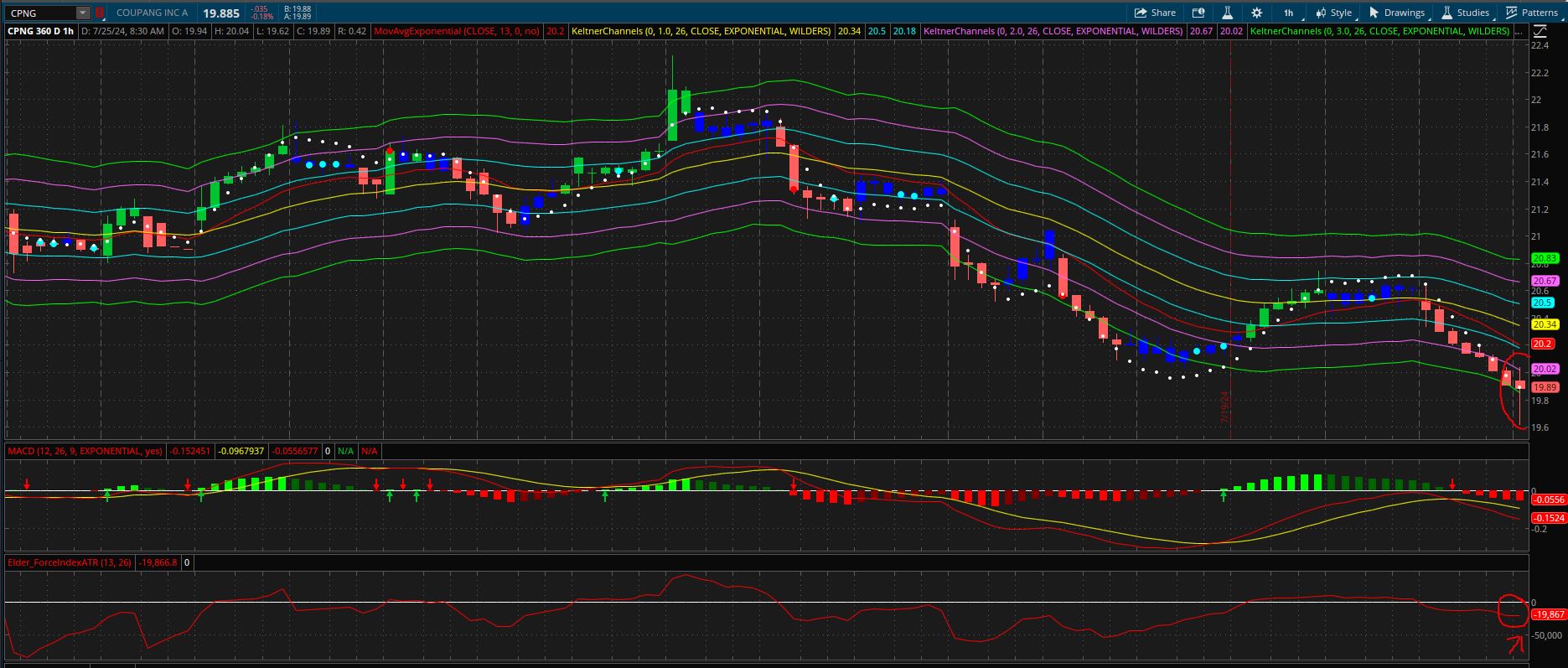Click the -0.0556 MACD axis bubble
This screenshot has width=1568, height=668.
click(1548, 500)
